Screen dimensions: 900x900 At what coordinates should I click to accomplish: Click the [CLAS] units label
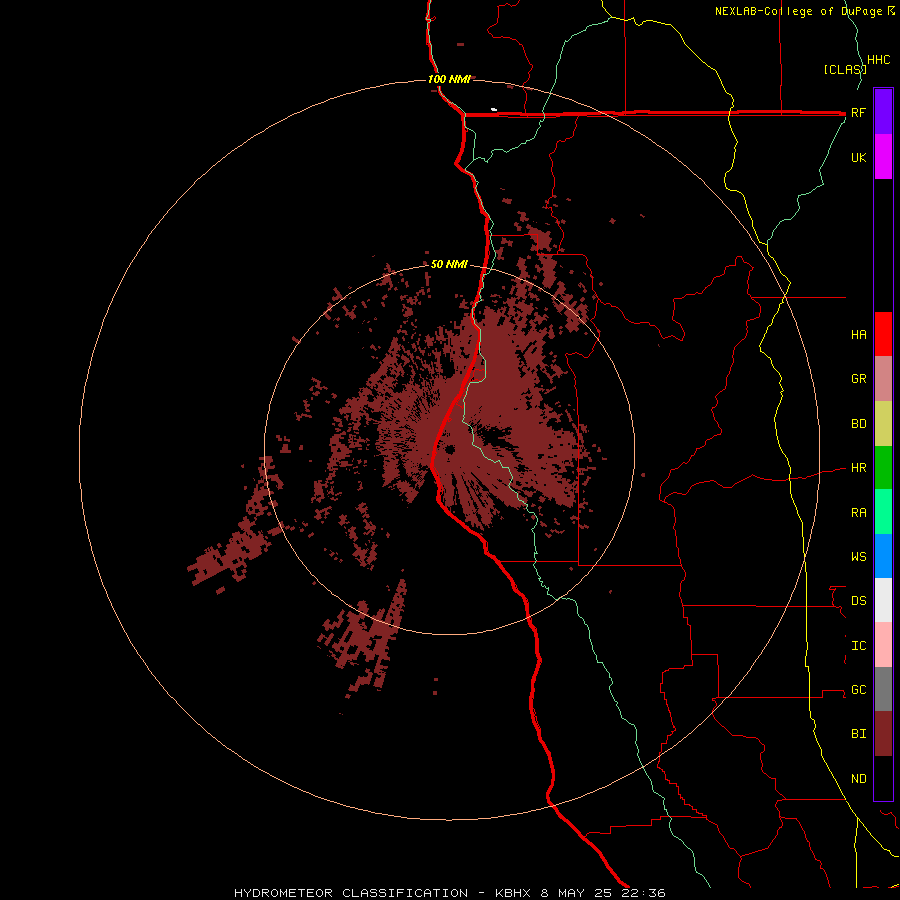(845, 69)
